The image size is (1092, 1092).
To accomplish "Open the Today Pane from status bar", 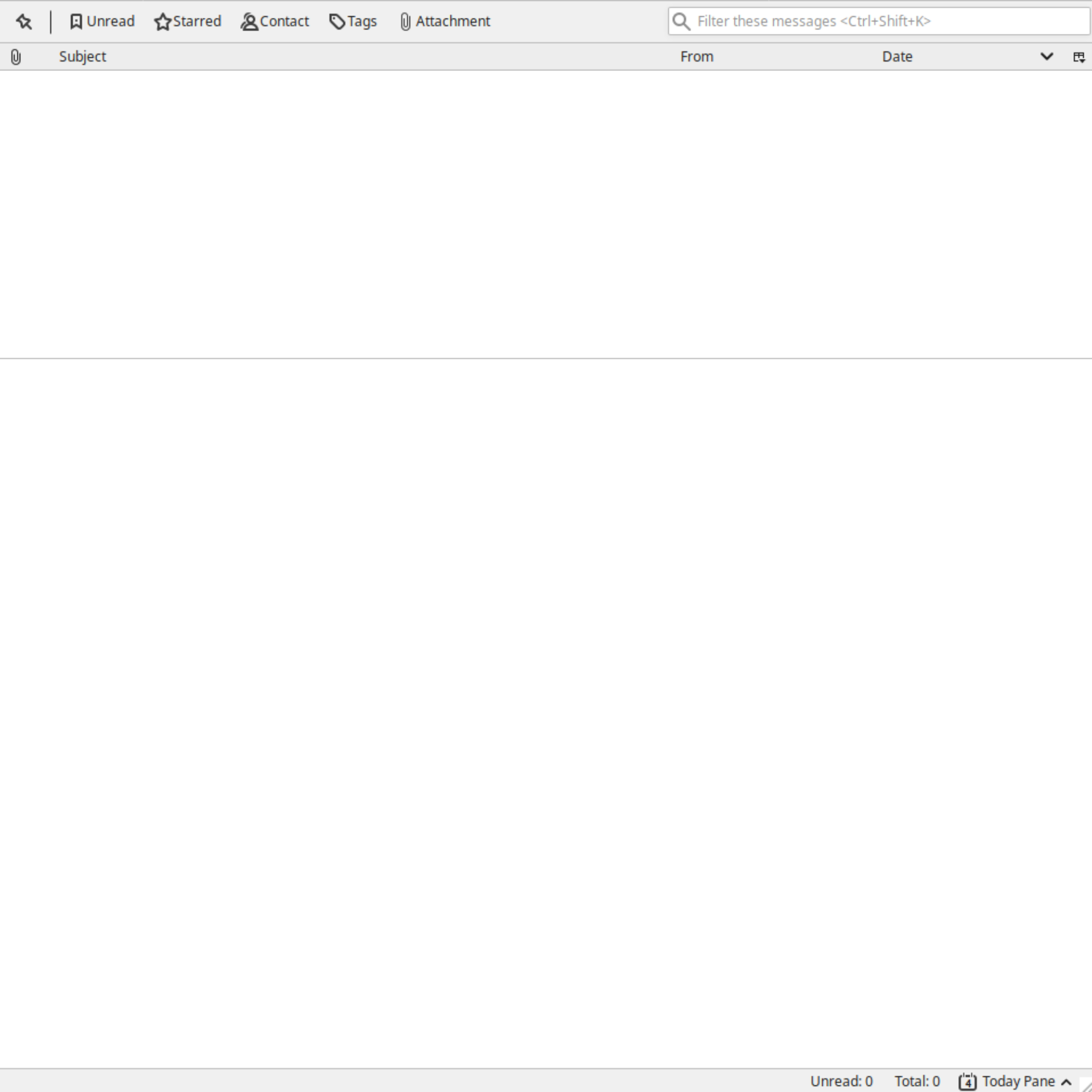I will (1014, 1081).
